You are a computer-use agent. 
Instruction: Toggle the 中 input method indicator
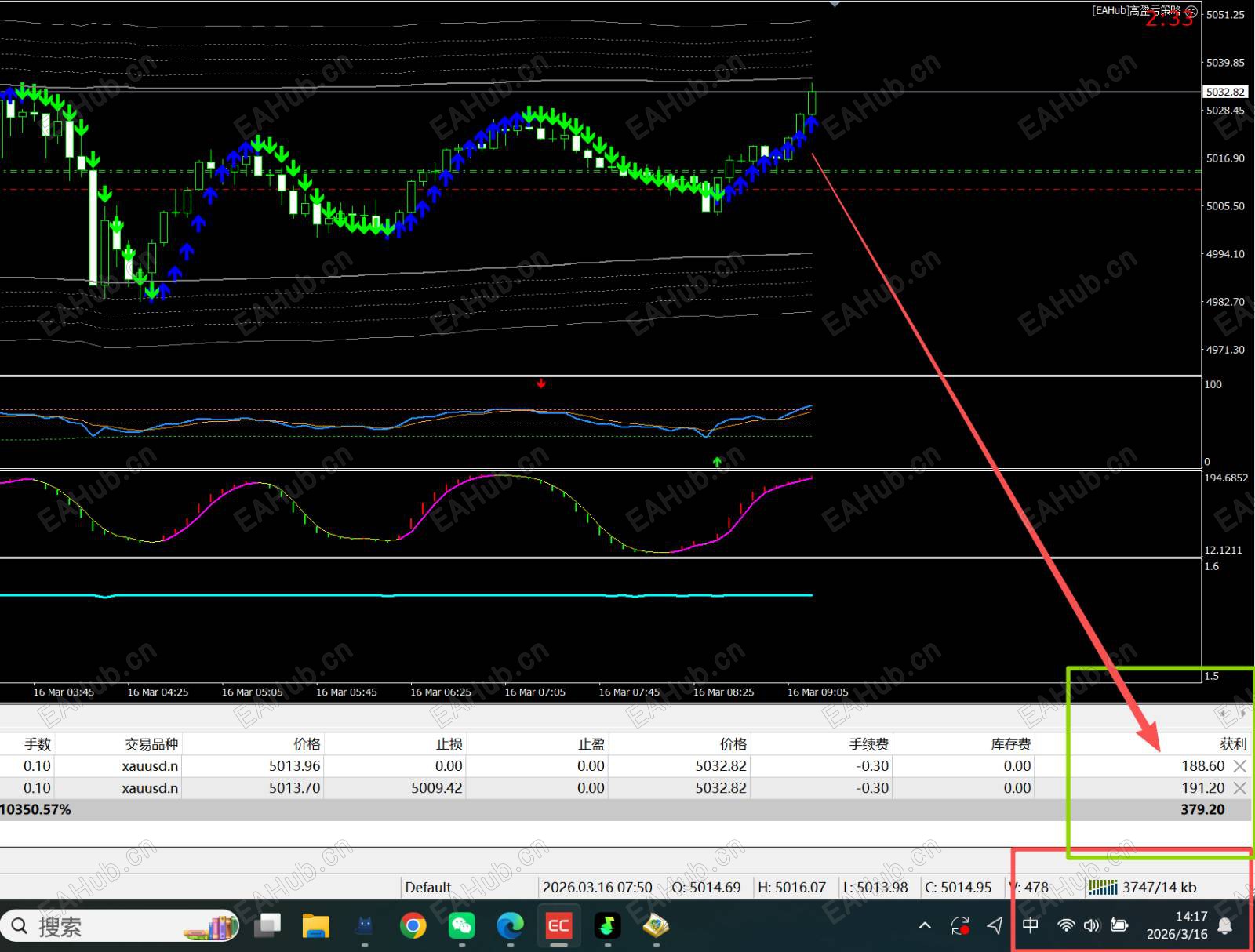point(1031,925)
